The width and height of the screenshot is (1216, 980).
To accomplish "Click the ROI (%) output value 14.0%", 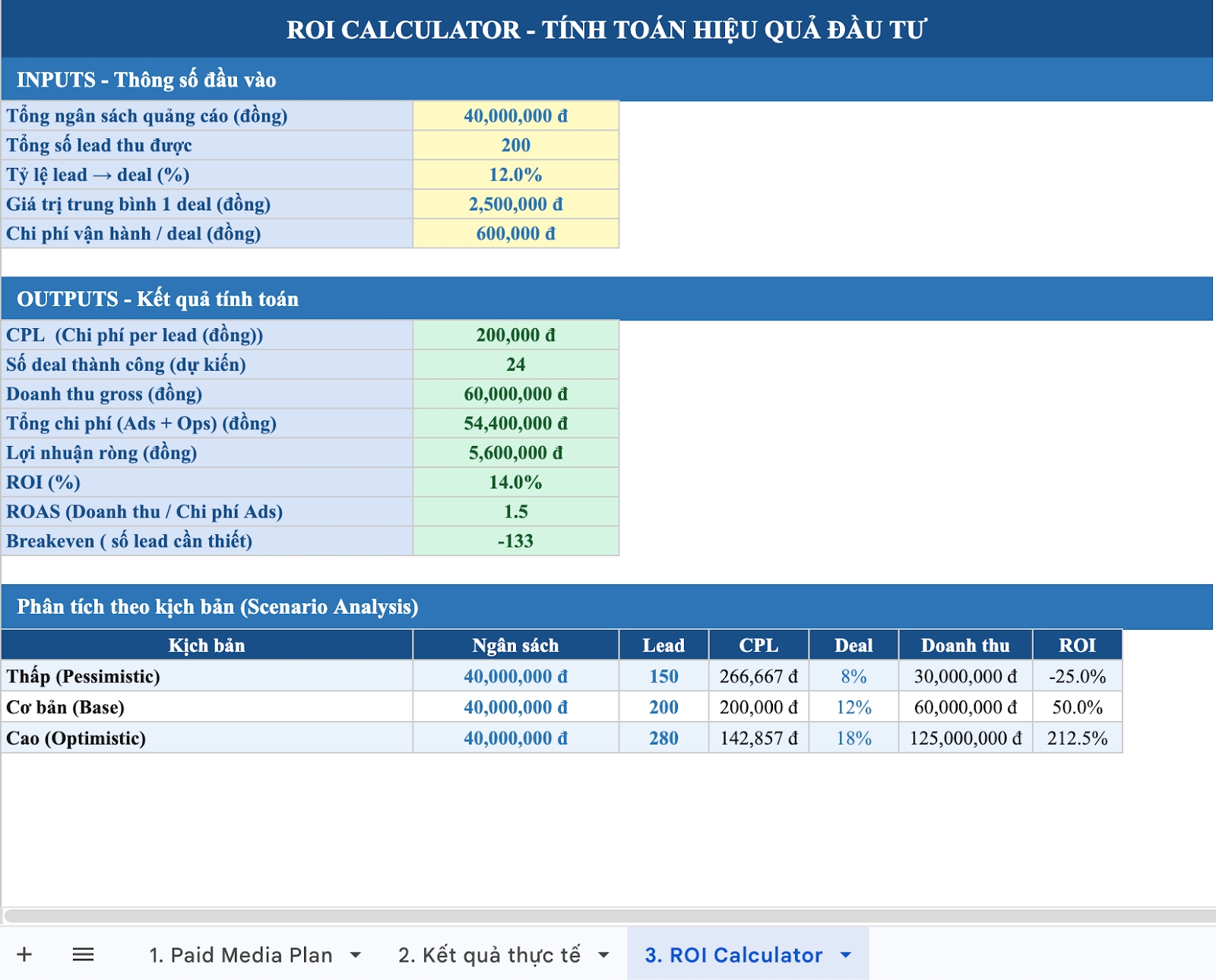I will coord(515,482).
